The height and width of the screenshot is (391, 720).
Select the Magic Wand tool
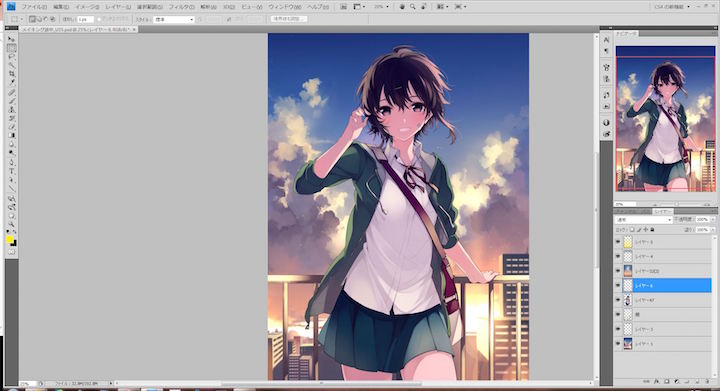pyautogui.click(x=11, y=66)
